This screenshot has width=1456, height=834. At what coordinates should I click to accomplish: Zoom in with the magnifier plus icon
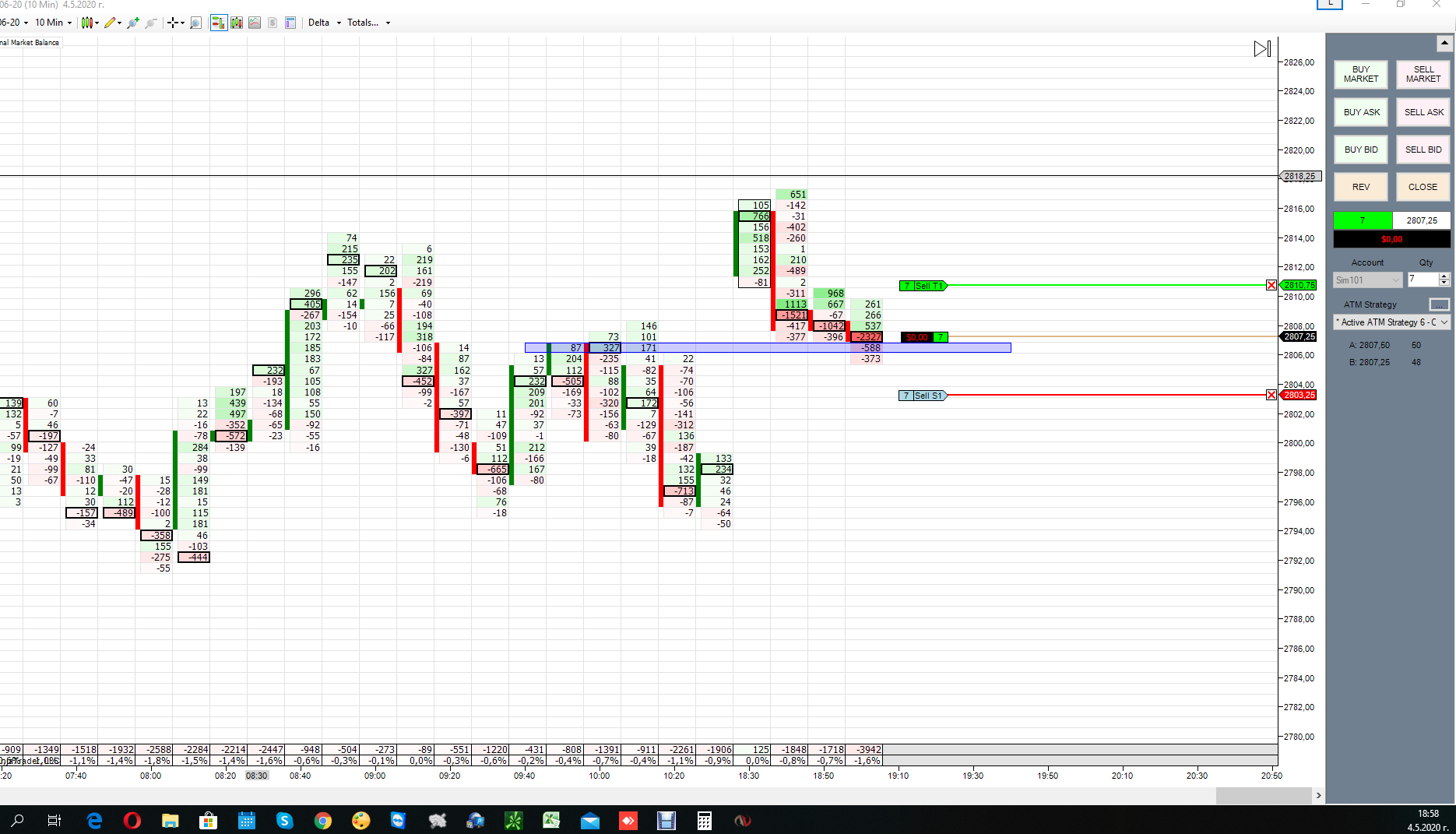pos(133,23)
